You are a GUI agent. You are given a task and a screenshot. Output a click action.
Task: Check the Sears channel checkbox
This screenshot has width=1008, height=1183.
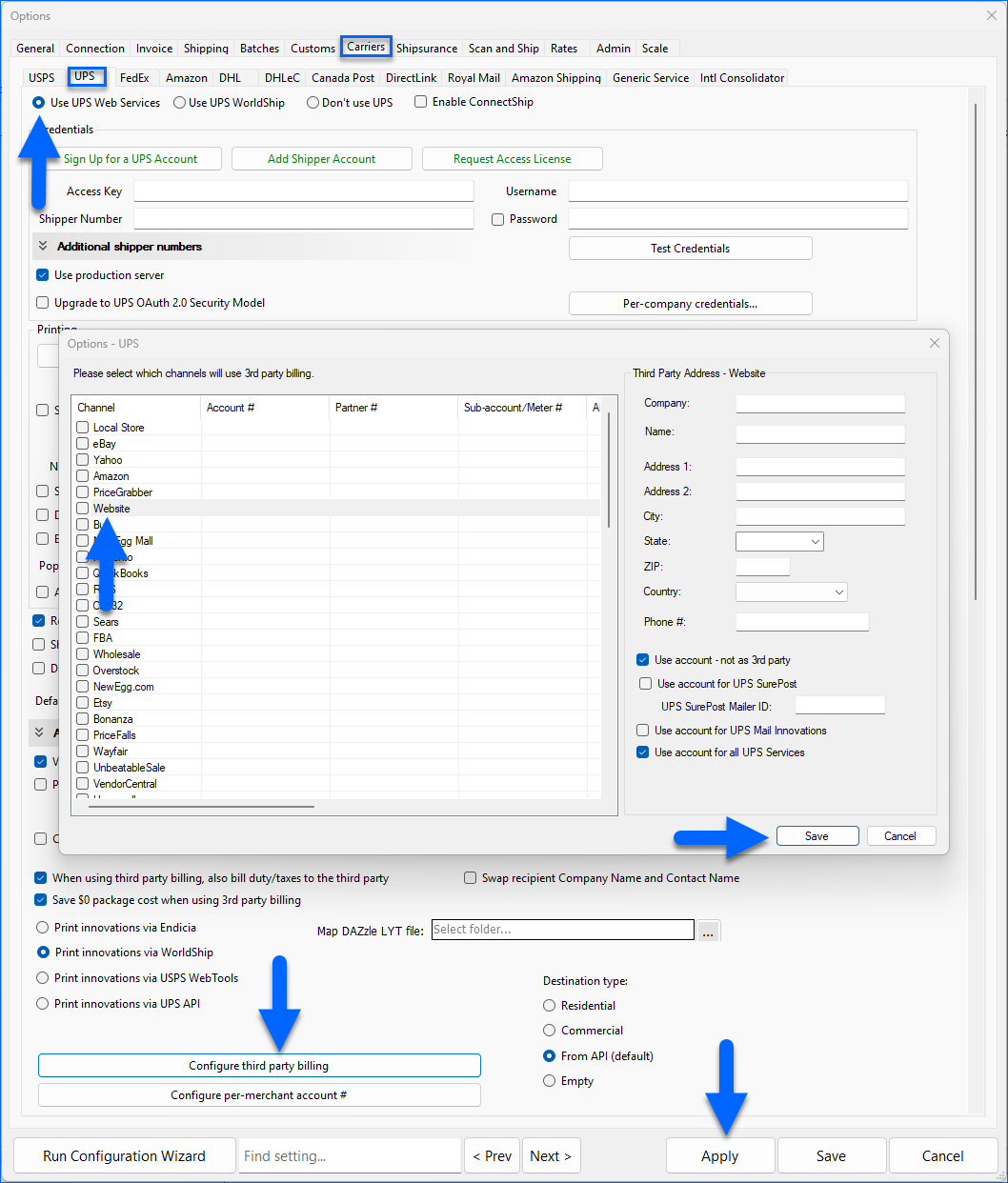click(83, 622)
